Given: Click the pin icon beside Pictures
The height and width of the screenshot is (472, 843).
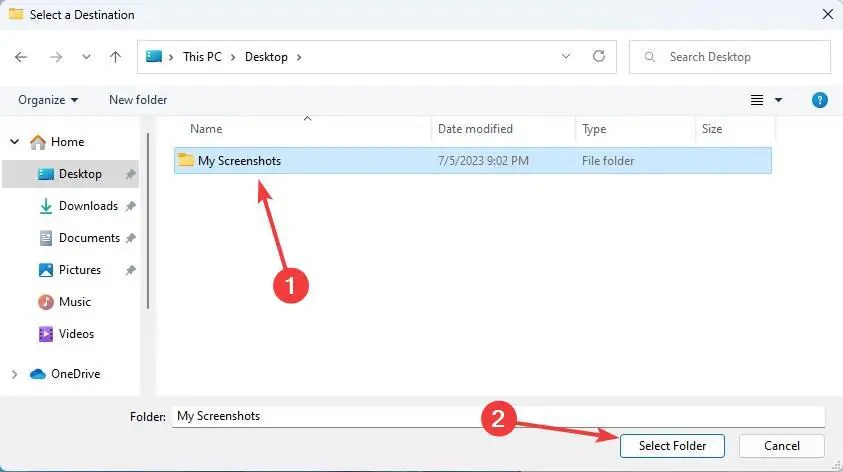Looking at the screenshot, I should click(x=130, y=270).
